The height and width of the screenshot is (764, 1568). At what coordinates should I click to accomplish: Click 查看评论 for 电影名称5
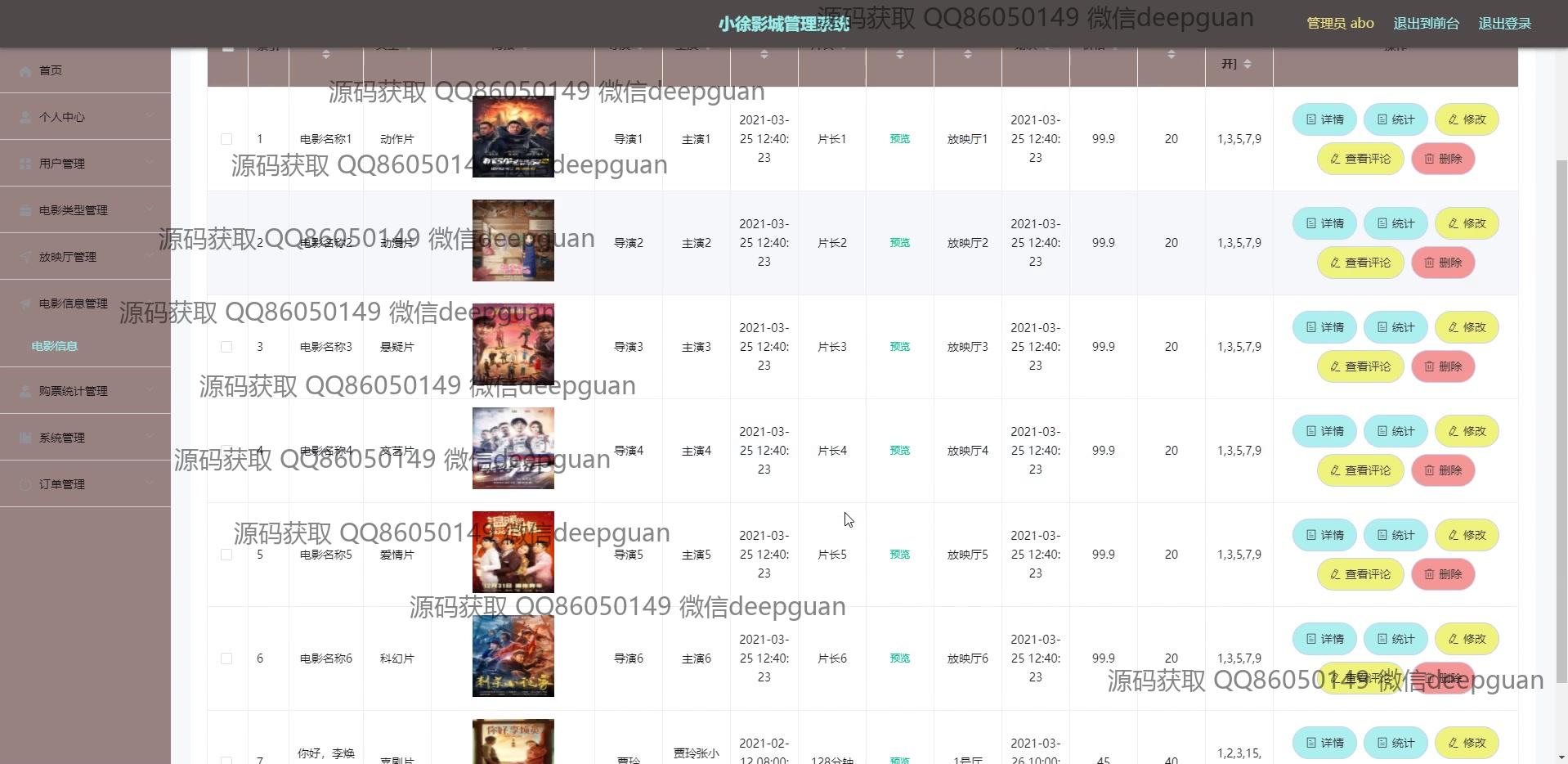coord(1360,574)
